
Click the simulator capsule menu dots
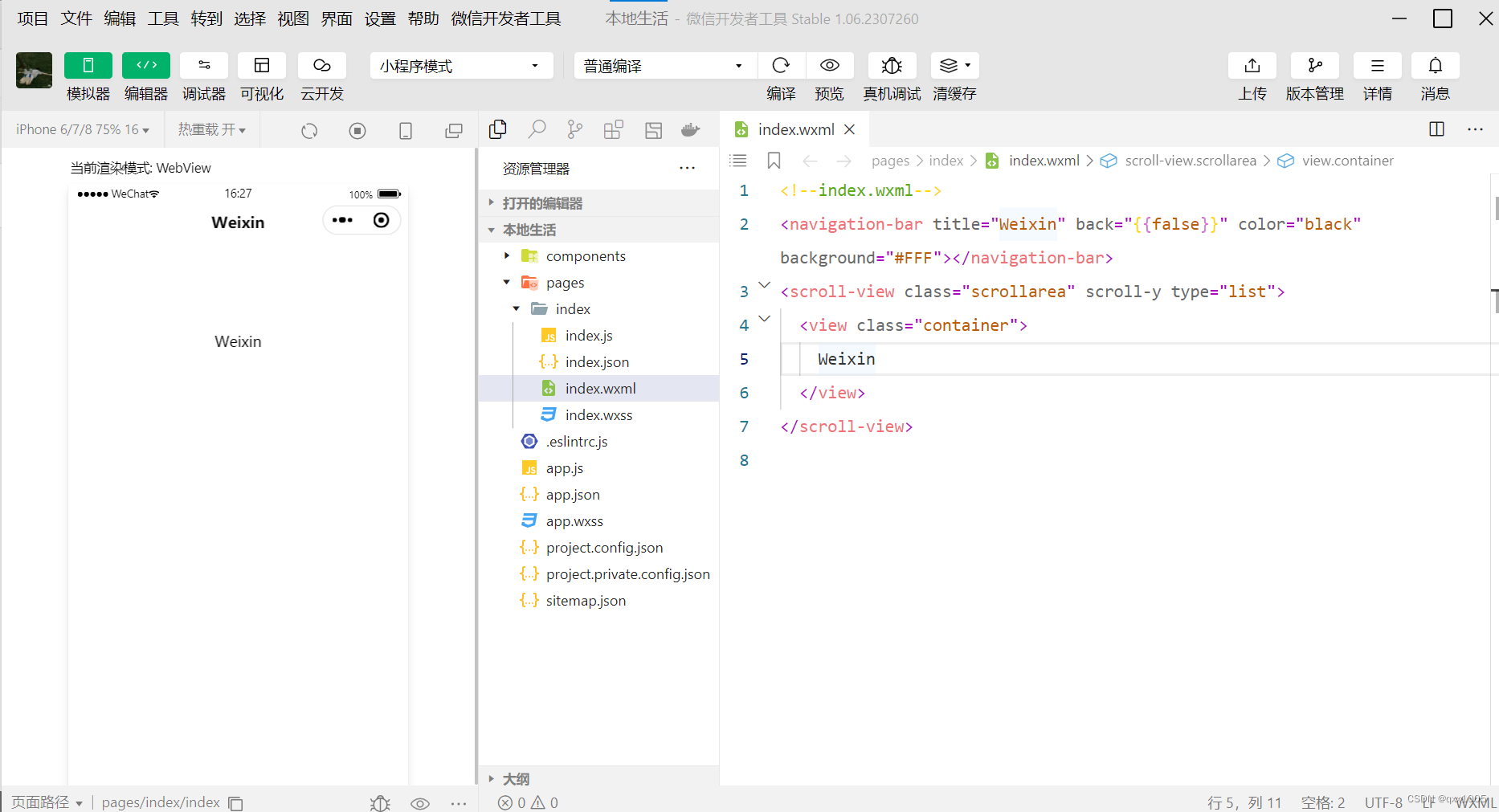342,220
